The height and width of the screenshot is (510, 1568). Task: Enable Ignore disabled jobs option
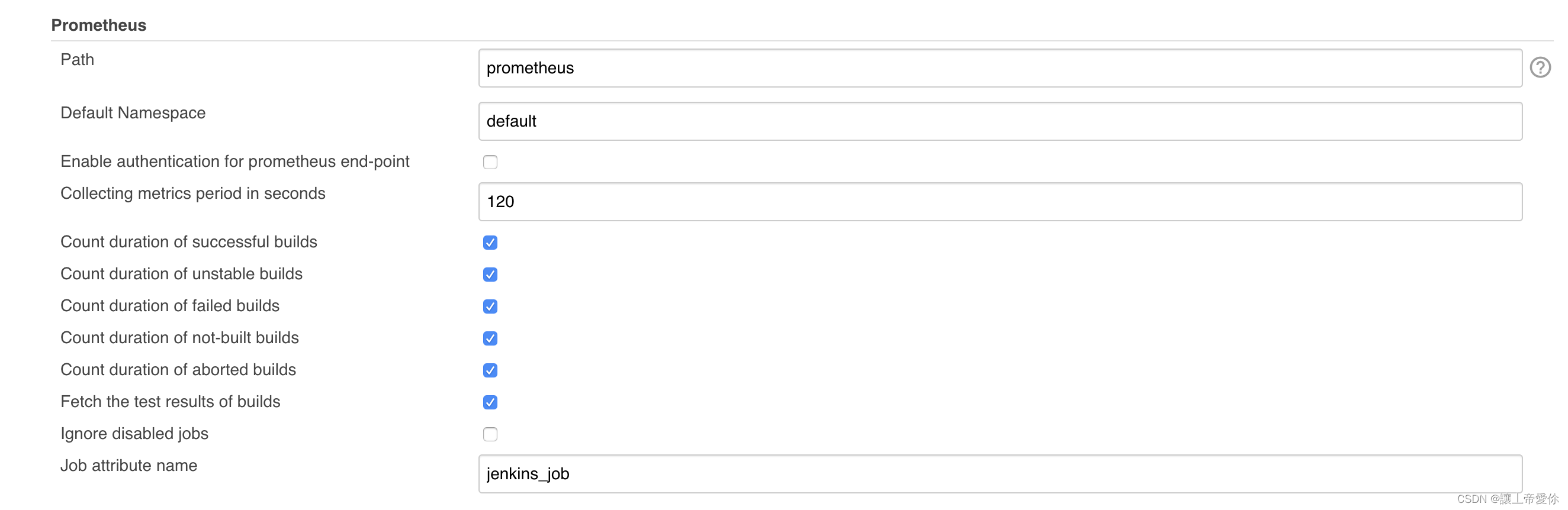[x=490, y=434]
